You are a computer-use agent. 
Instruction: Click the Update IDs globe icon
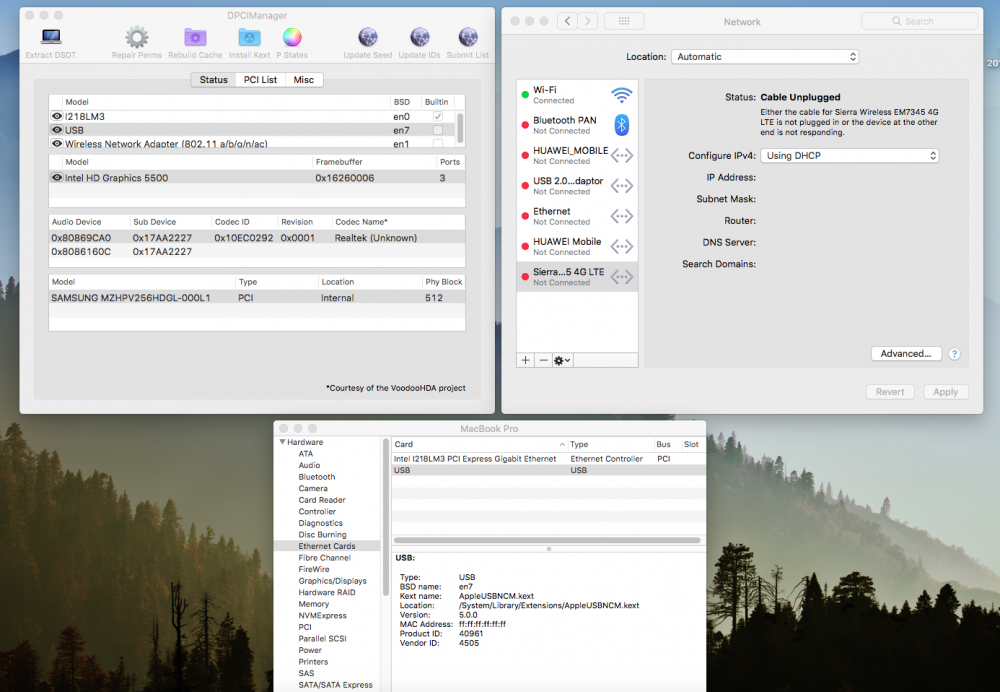(420, 37)
